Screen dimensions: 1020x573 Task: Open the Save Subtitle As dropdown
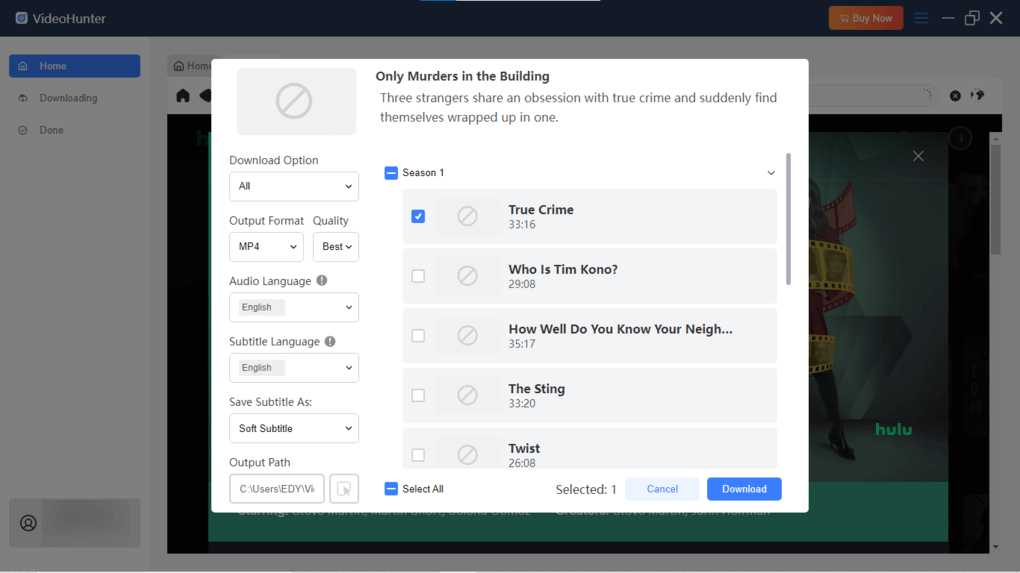(294, 428)
